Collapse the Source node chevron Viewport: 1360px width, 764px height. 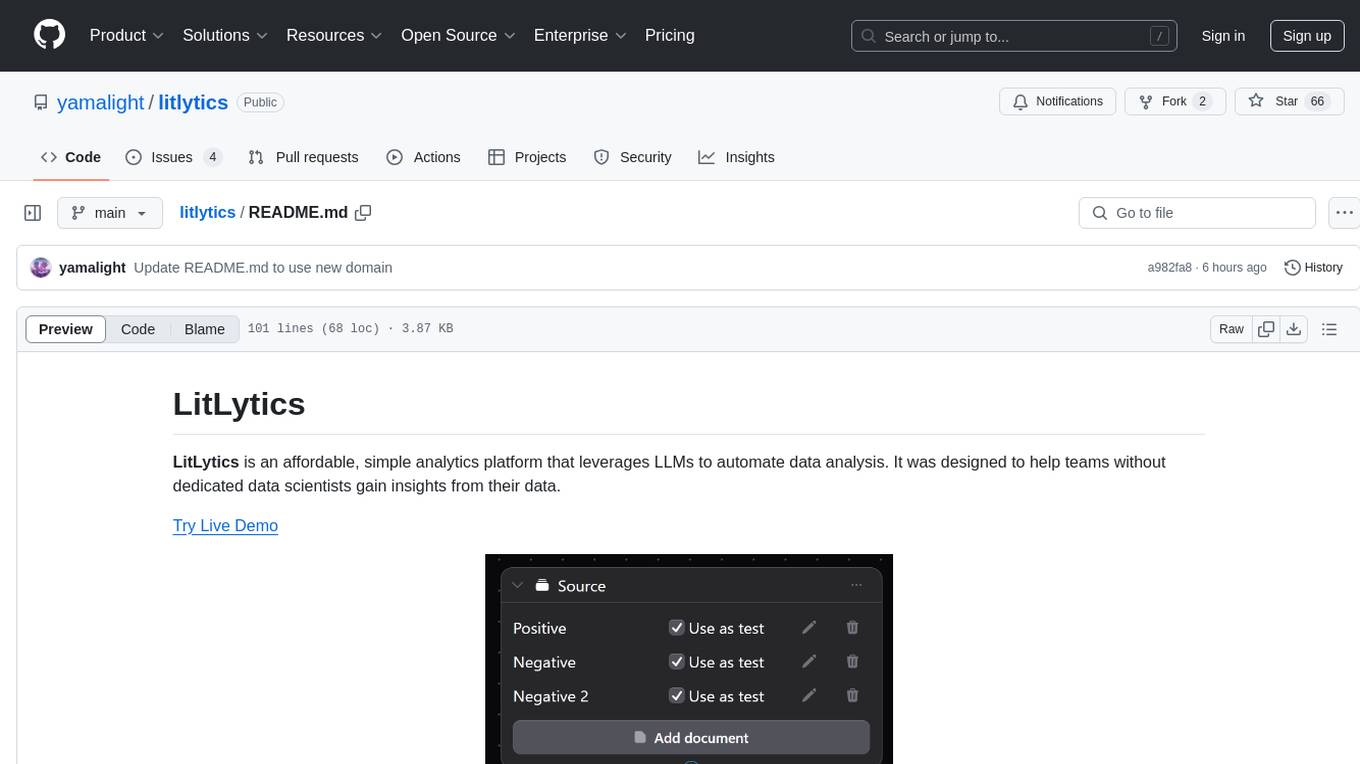517,586
